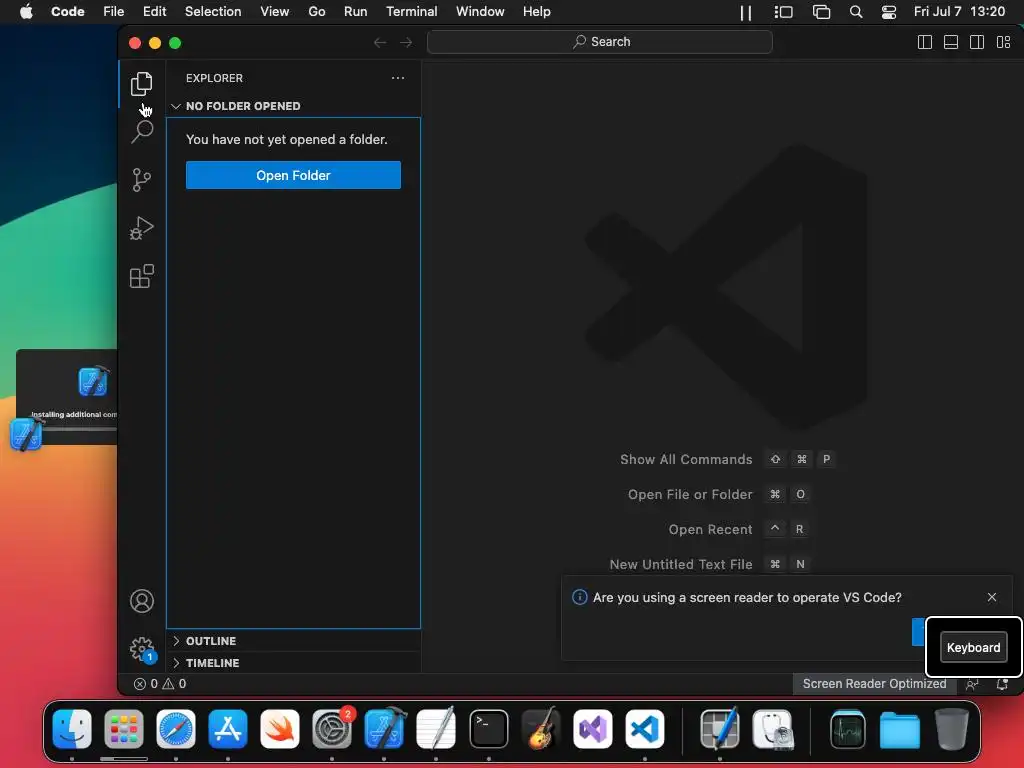The image size is (1024, 768).
Task: Open the blue folder in the Dock
Action: click(899, 729)
